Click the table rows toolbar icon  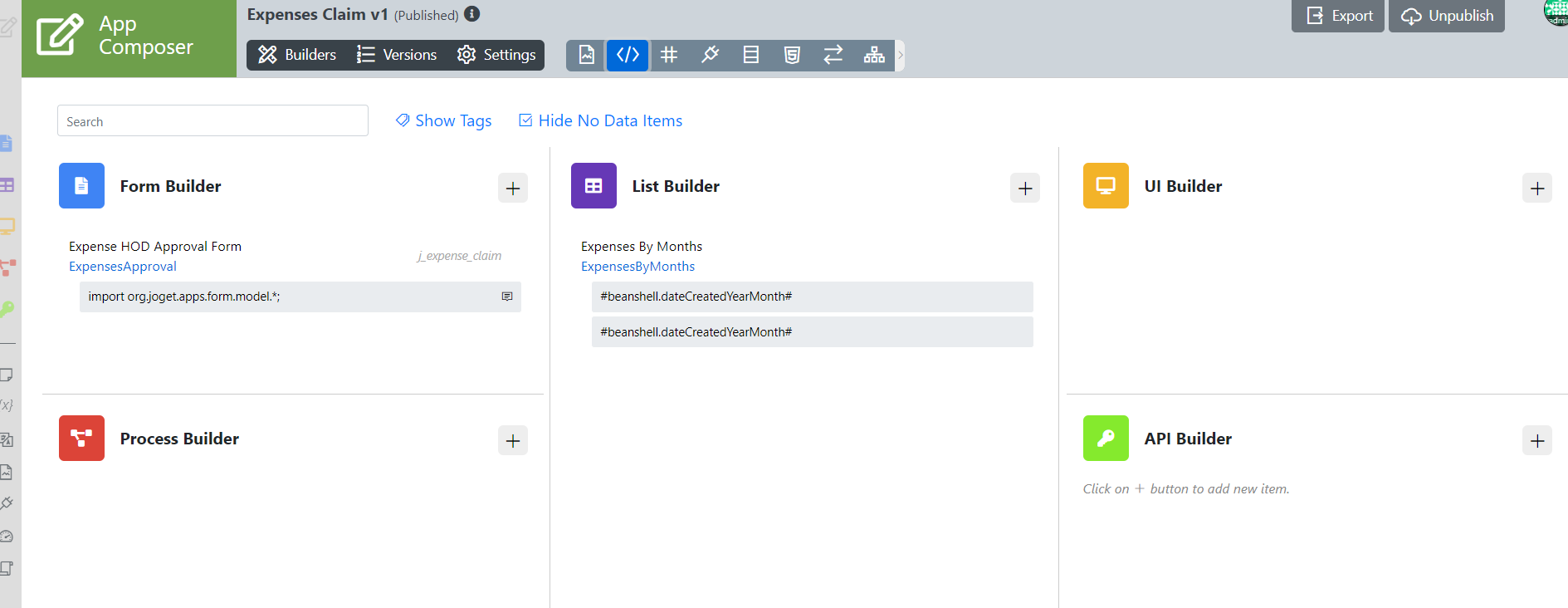point(751,56)
